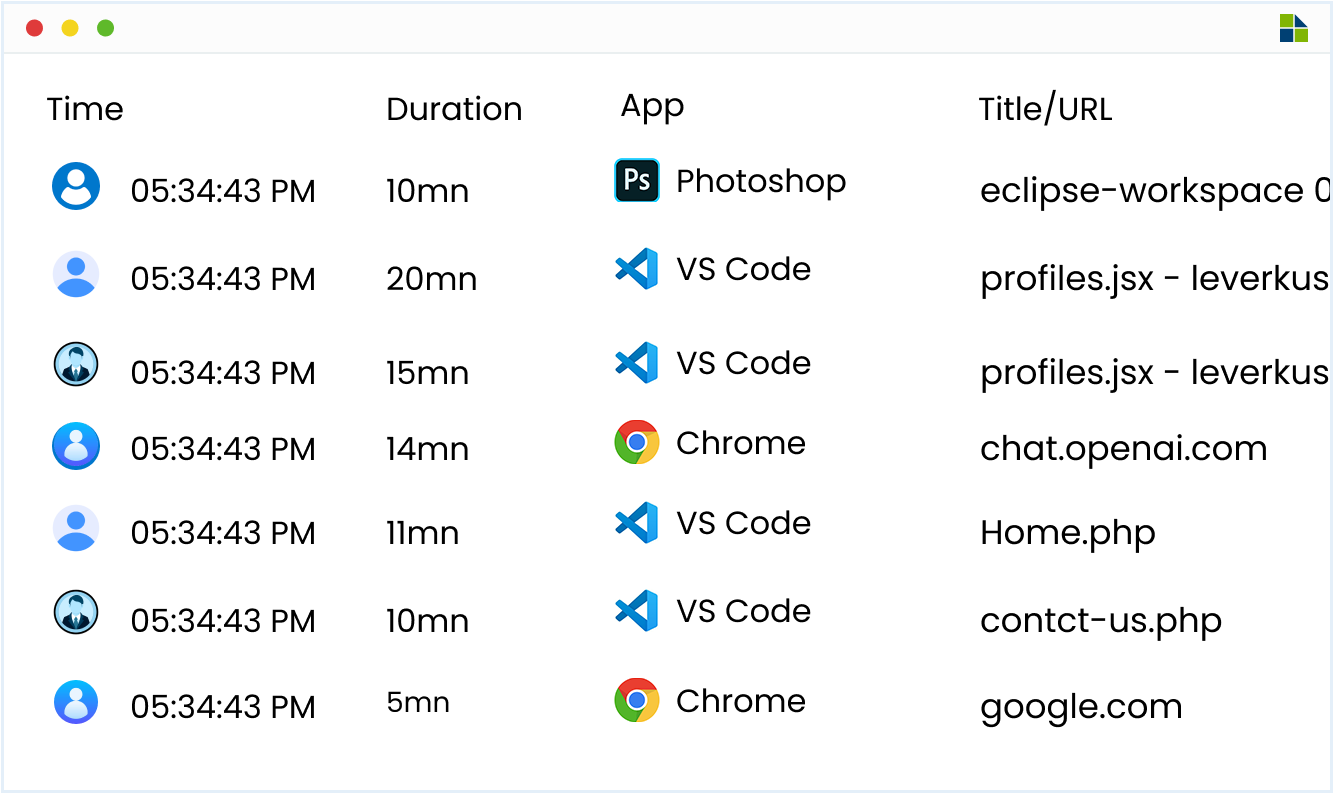Click the Chrome icon in the google.com row
Screen dimensions: 1333x793
coord(636,700)
